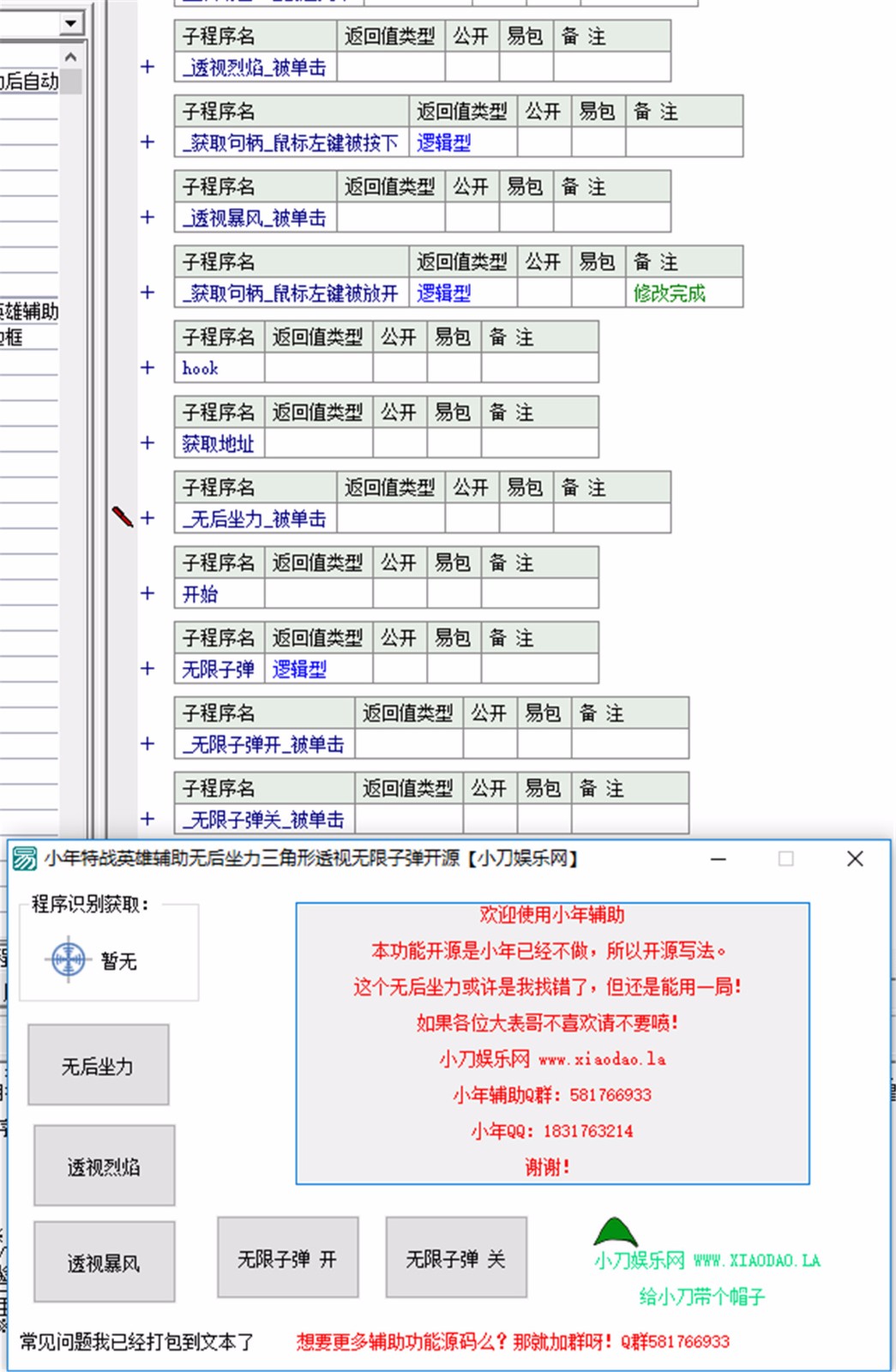The width and height of the screenshot is (896, 1372).
Task: Click the red 想要更多辅助功能源码么 text
Action: pos(513,1341)
